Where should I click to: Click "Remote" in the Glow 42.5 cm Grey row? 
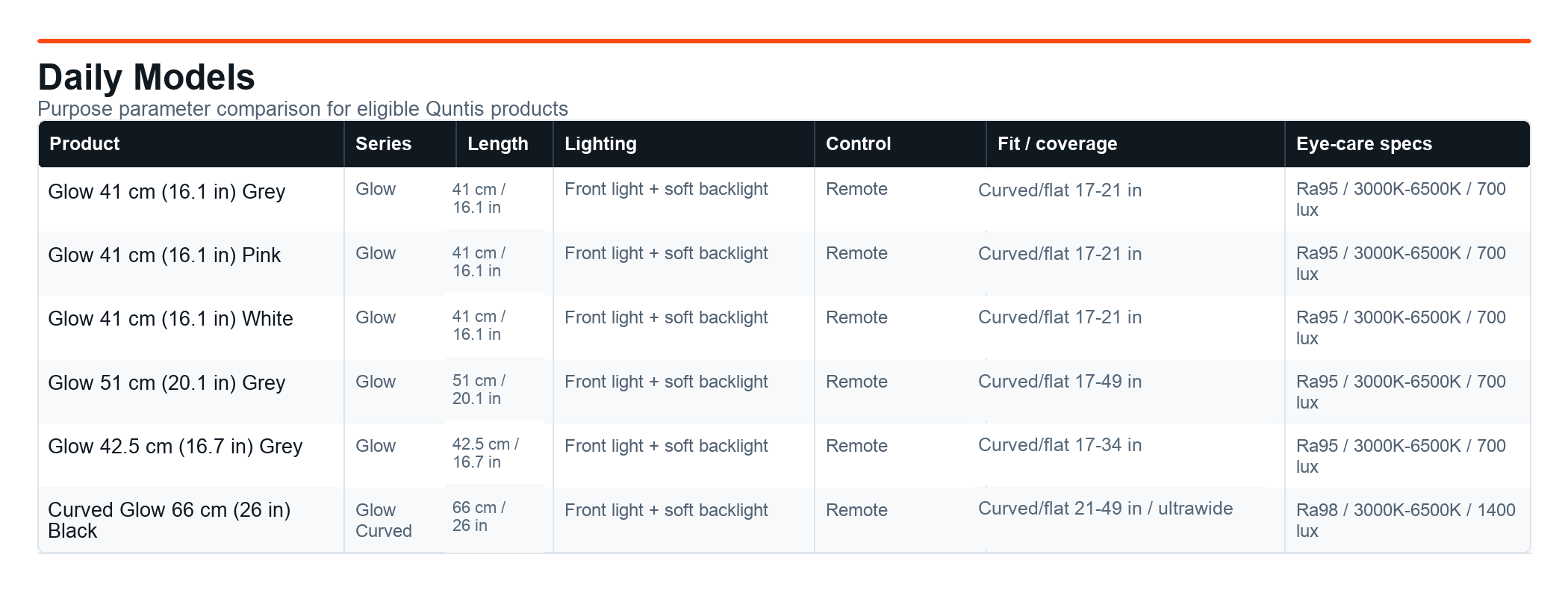pyautogui.click(x=856, y=446)
